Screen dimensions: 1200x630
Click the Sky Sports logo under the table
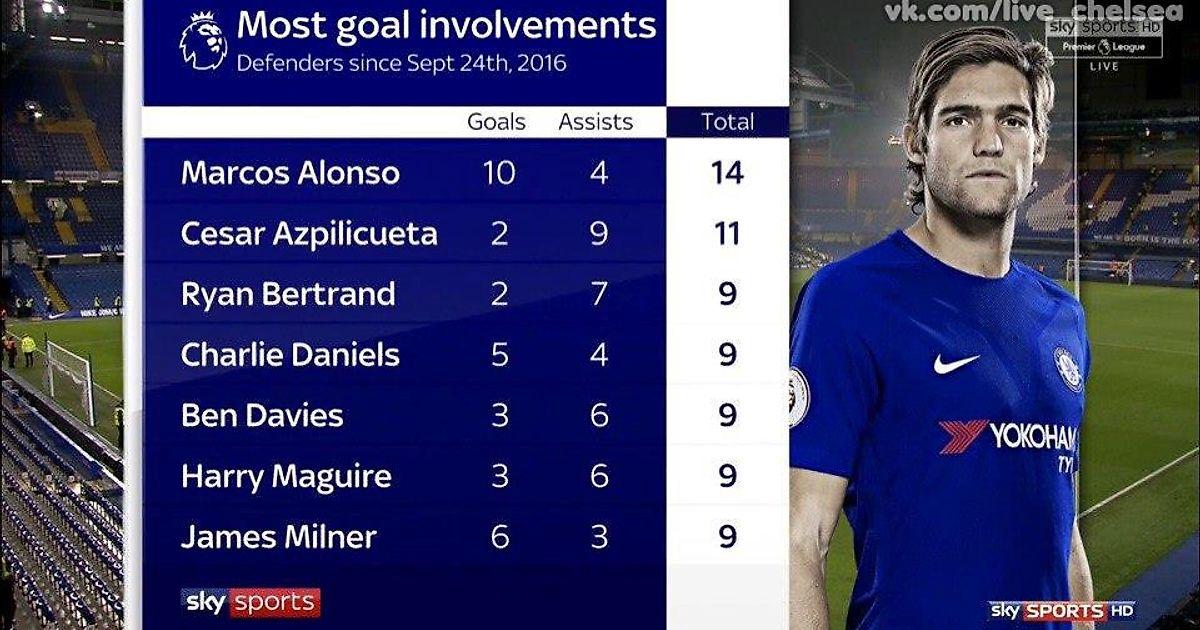coord(252,602)
